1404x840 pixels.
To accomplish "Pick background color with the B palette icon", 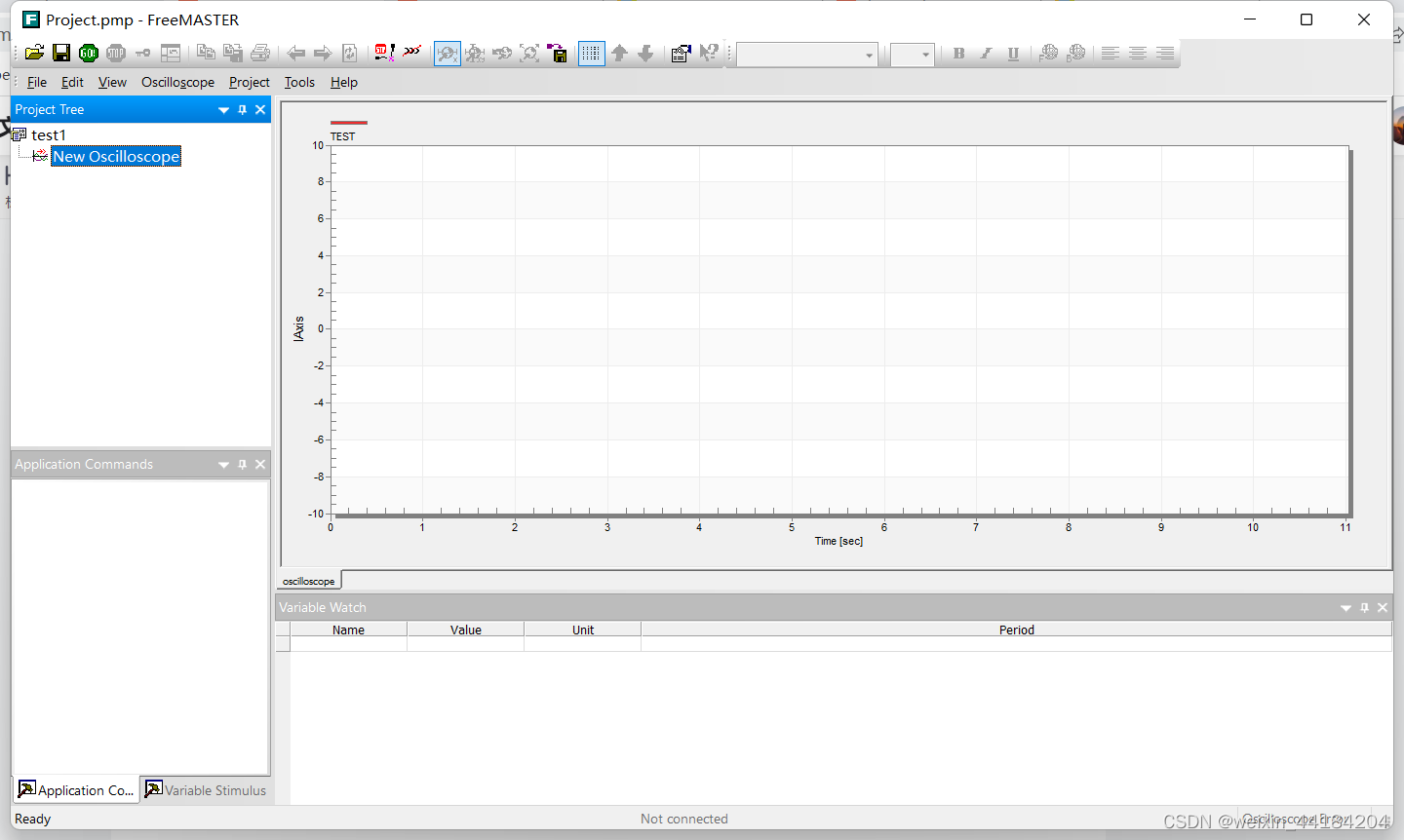I will point(1075,53).
